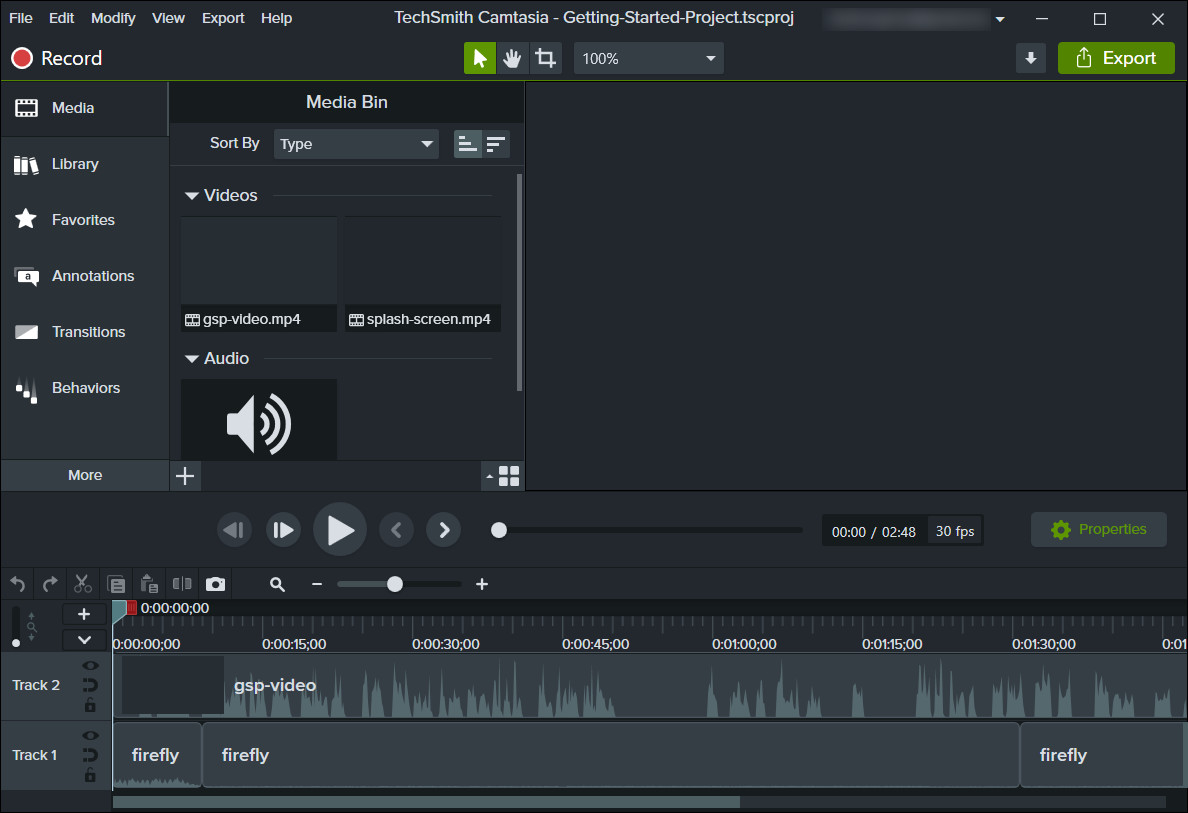Click the Split clip icon

pos(182,583)
